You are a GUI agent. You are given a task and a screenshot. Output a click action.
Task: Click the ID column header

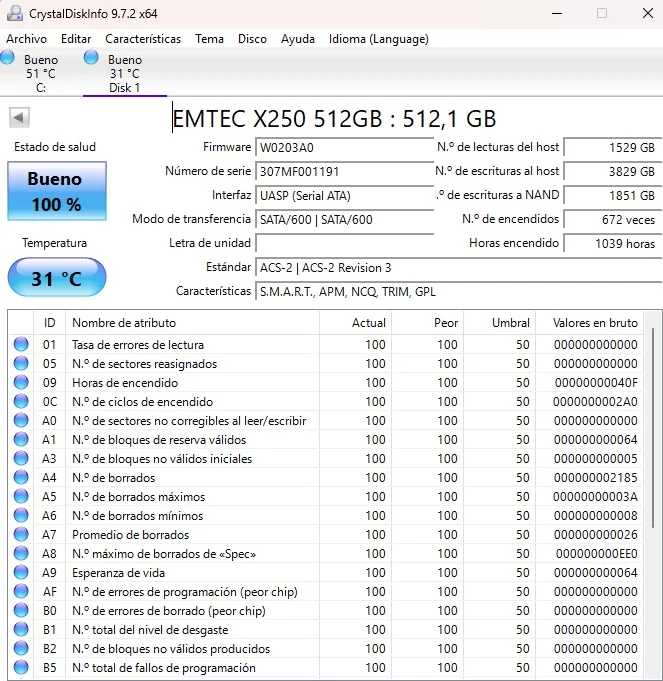(49, 323)
